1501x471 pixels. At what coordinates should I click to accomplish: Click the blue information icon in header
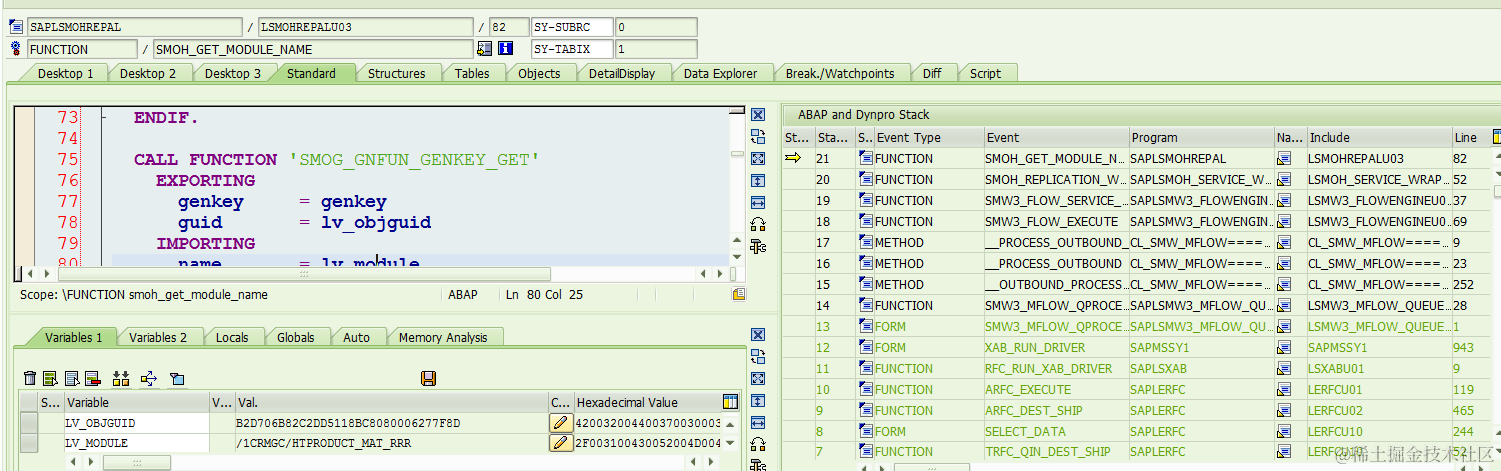[505, 48]
